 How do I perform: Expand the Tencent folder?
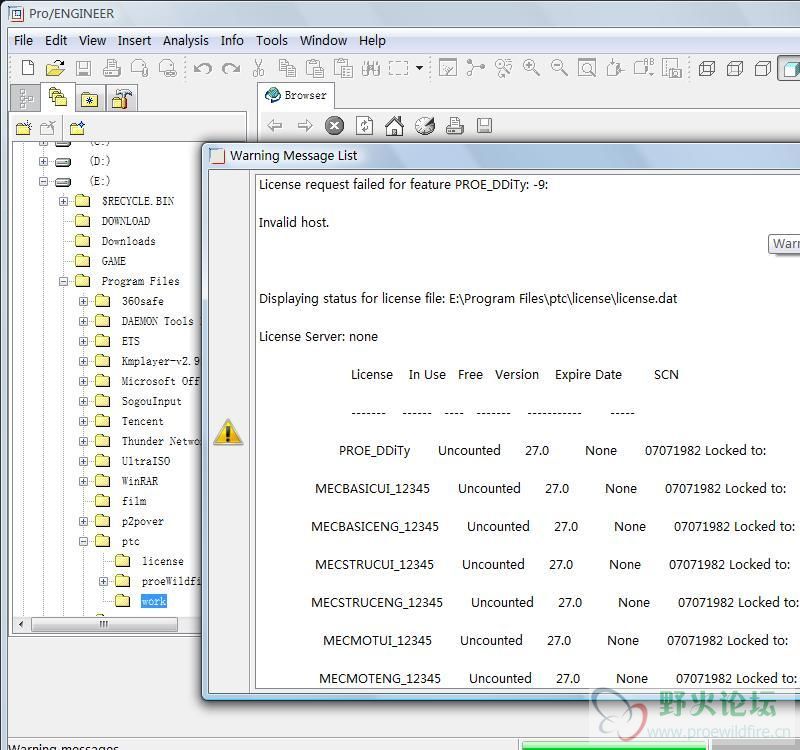pos(83,421)
